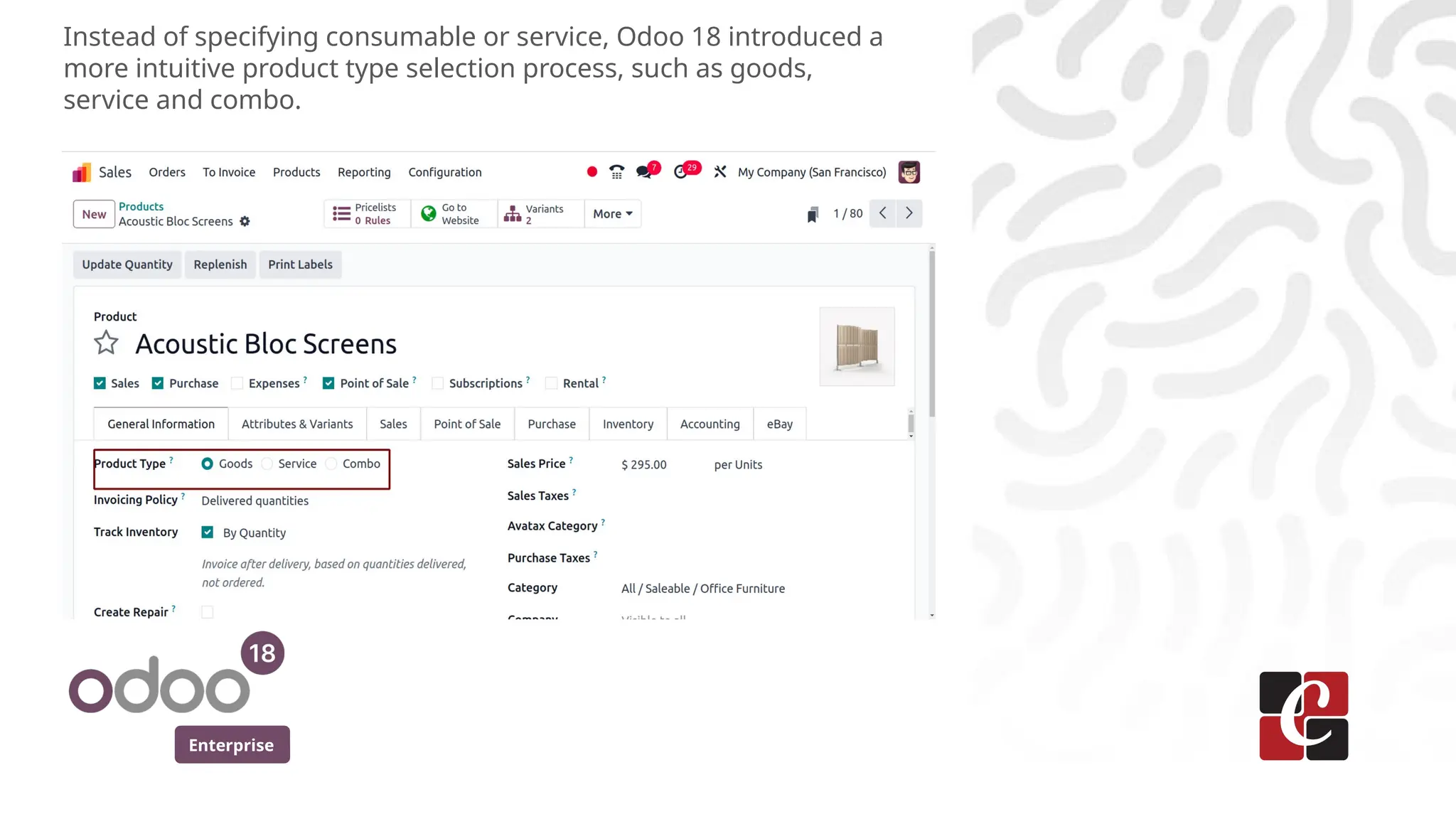Click the bookmark icon beside the pager
This screenshot has height=819, width=1456.
pos(813,214)
